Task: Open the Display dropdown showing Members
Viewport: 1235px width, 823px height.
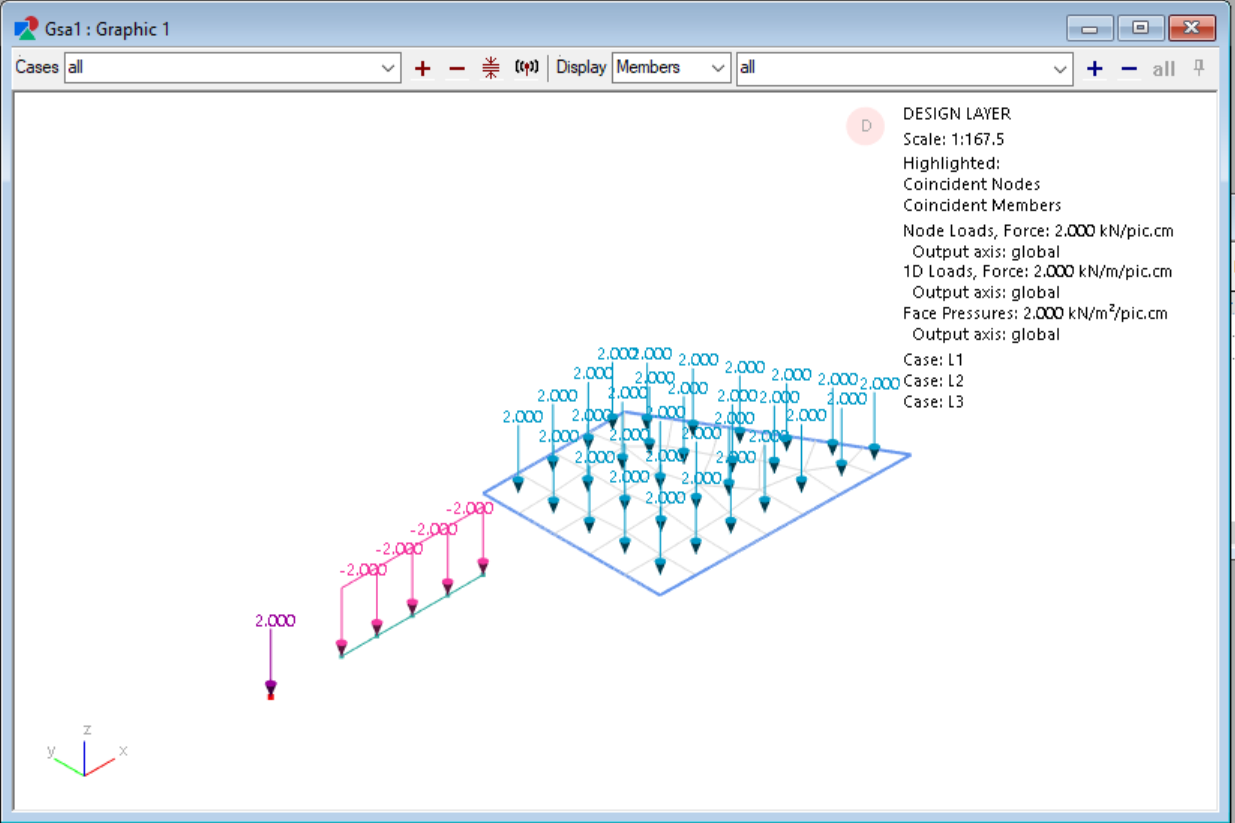Action: click(x=719, y=68)
